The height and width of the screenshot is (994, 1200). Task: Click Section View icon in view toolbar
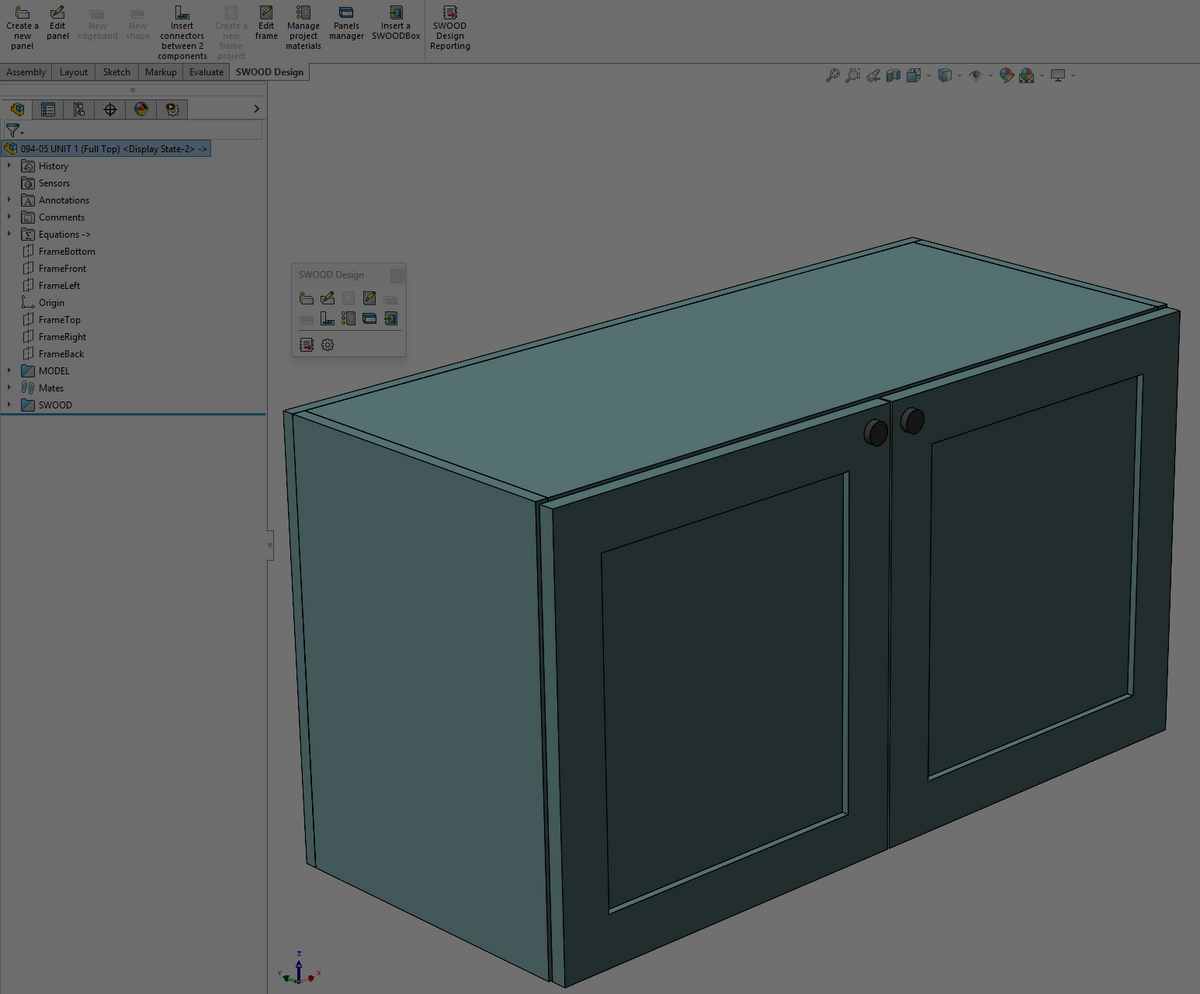pyautogui.click(x=894, y=75)
